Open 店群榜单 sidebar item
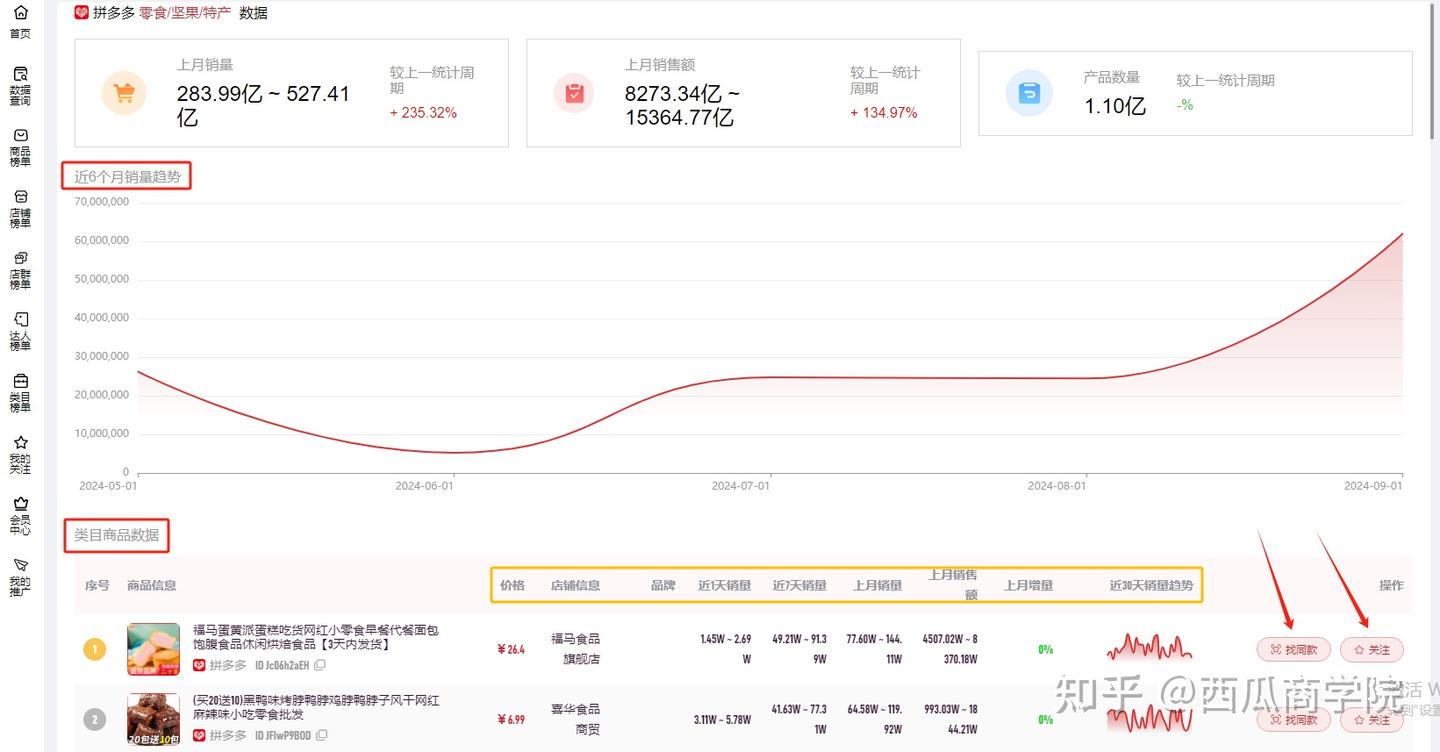 tap(20, 270)
